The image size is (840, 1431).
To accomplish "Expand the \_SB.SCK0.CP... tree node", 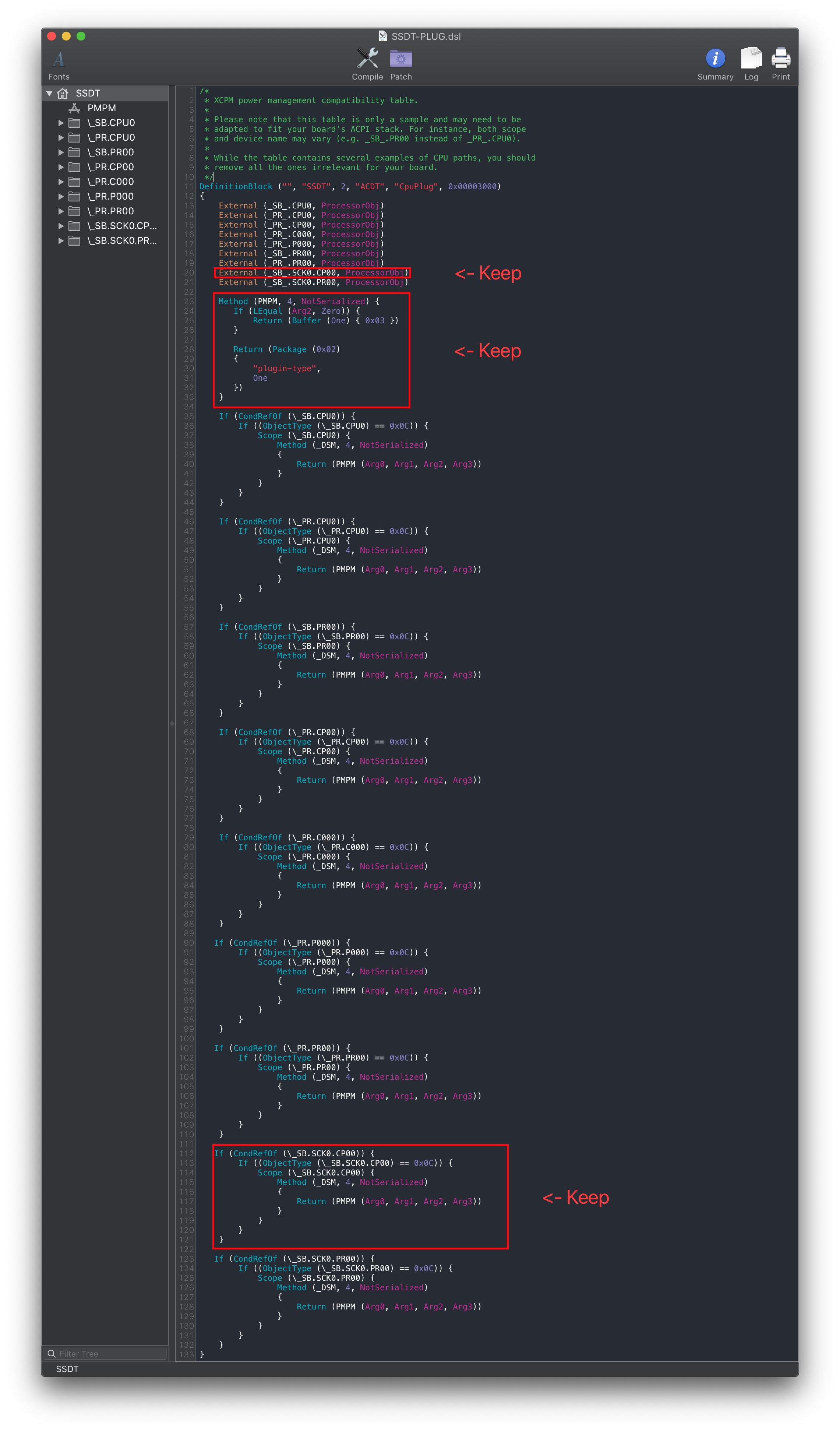I will point(61,226).
